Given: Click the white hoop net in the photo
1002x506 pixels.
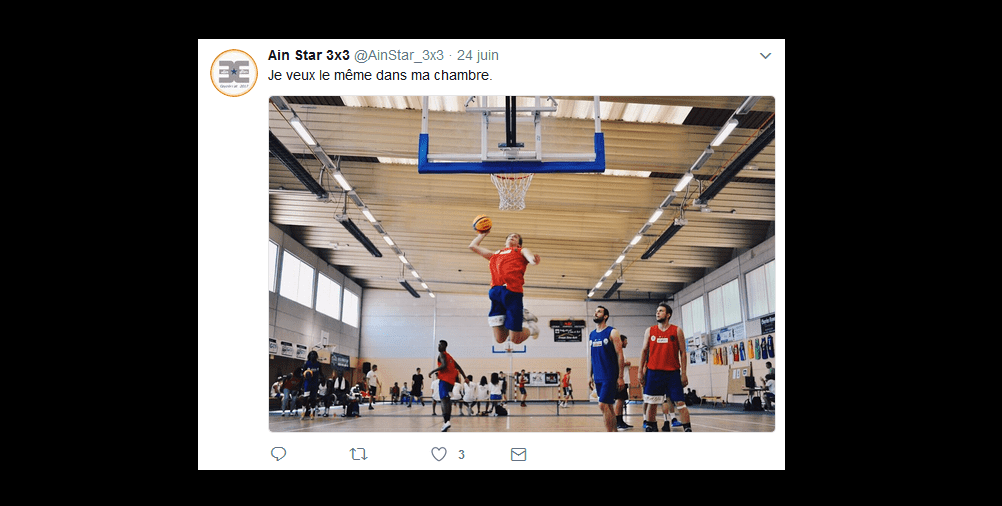Looking at the screenshot, I should [511, 192].
